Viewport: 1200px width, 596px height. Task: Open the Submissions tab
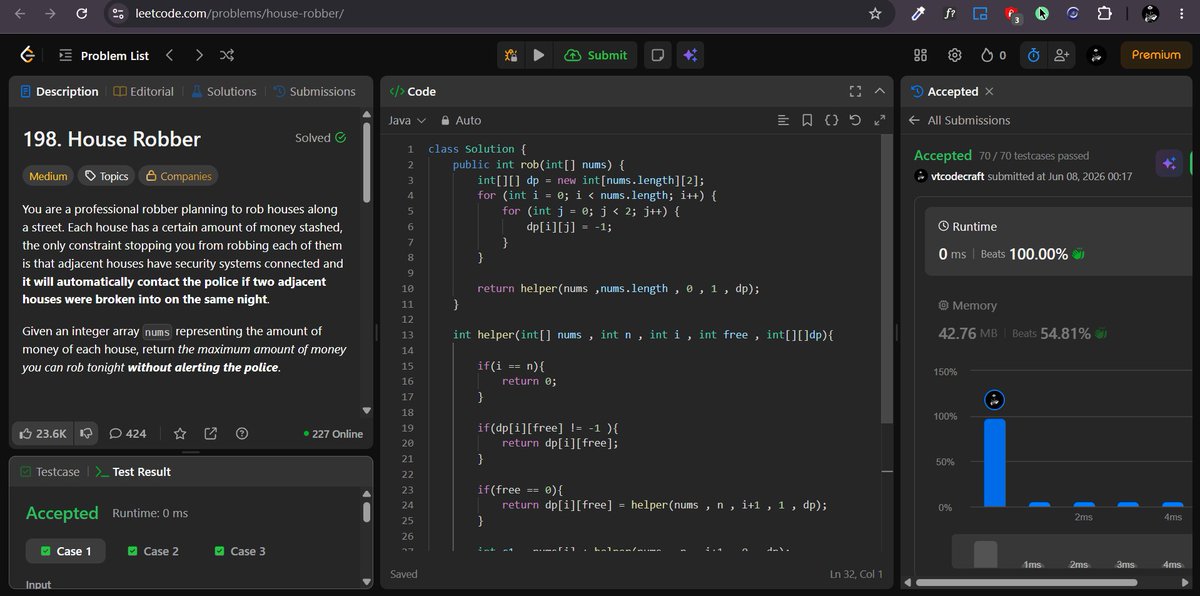click(x=314, y=91)
